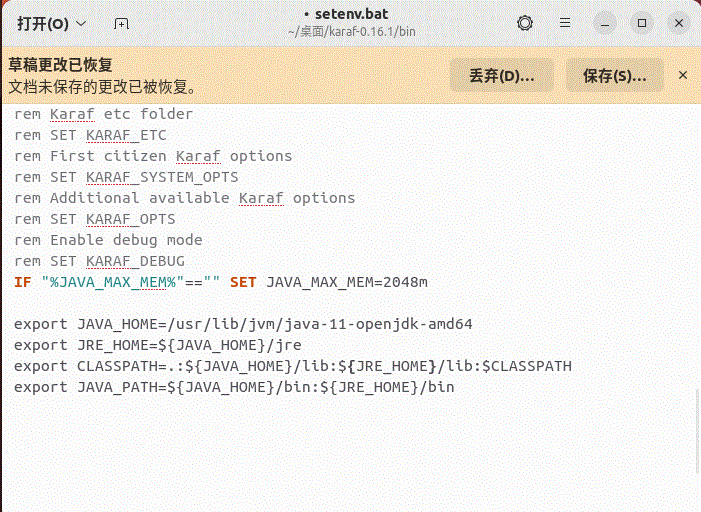Click the "%JAVA_MAX_MEM%" string
The height and width of the screenshot is (512, 701).
click(113, 283)
